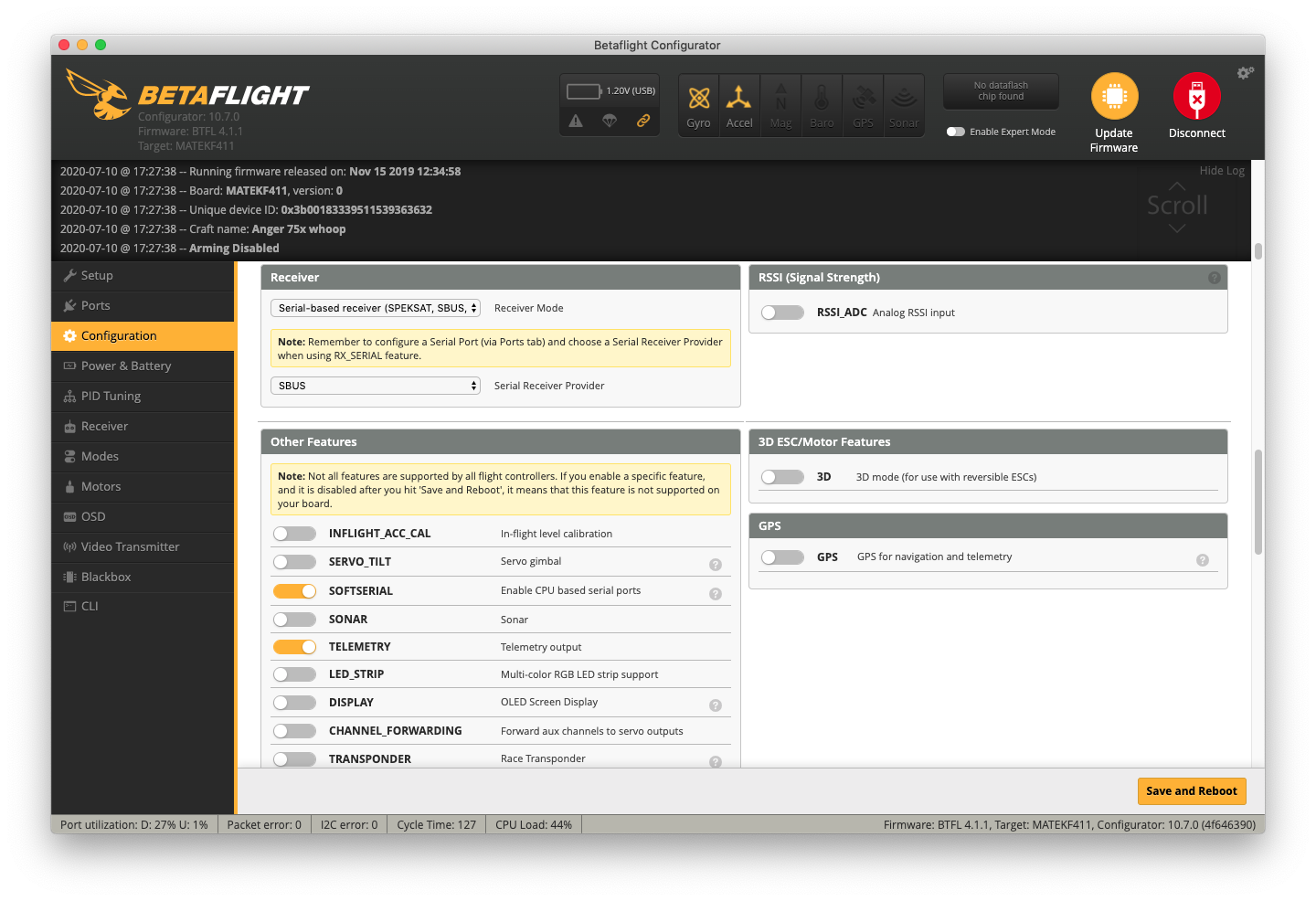This screenshot has height=901, width=1316.
Task: Open the Blackbox tab
Action: coord(143,577)
